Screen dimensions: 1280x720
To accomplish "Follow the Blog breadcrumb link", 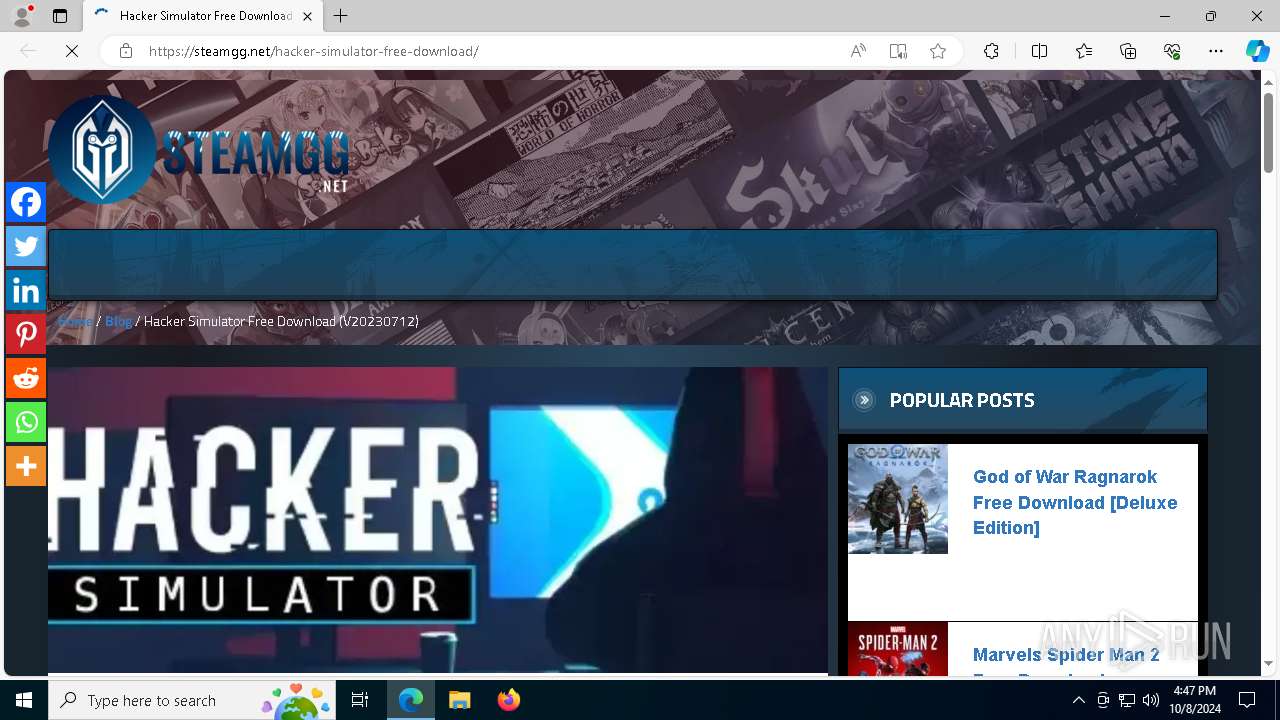I will click(x=118, y=321).
